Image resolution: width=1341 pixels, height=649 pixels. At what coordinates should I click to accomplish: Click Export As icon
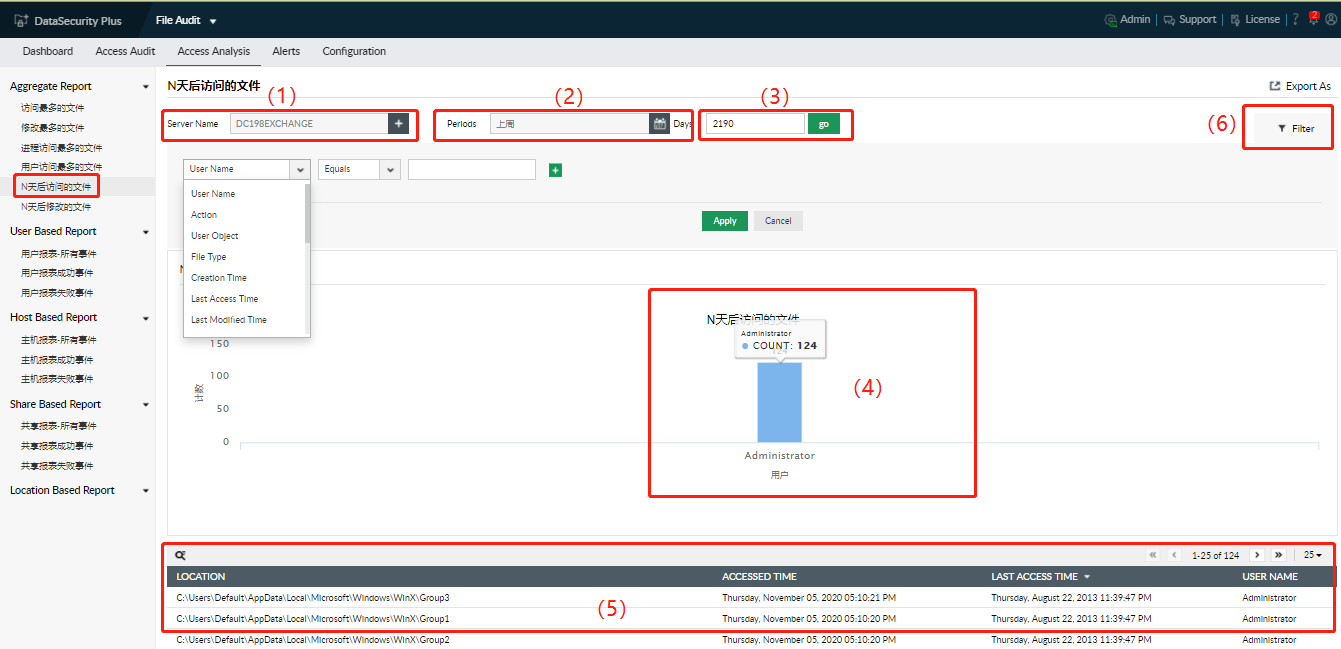click(x=1275, y=87)
